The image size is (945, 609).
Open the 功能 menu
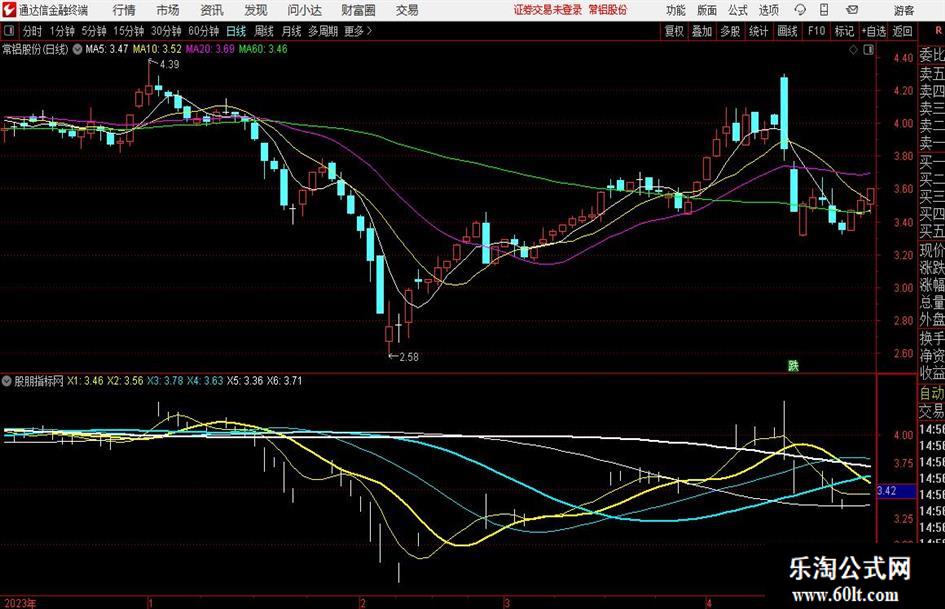tap(676, 10)
